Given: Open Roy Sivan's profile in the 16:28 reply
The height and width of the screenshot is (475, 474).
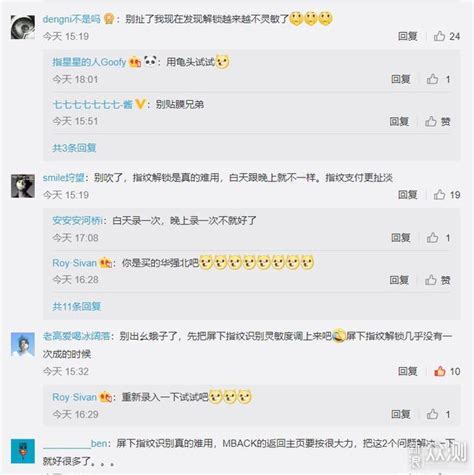Looking at the screenshot, I should [74, 263].
